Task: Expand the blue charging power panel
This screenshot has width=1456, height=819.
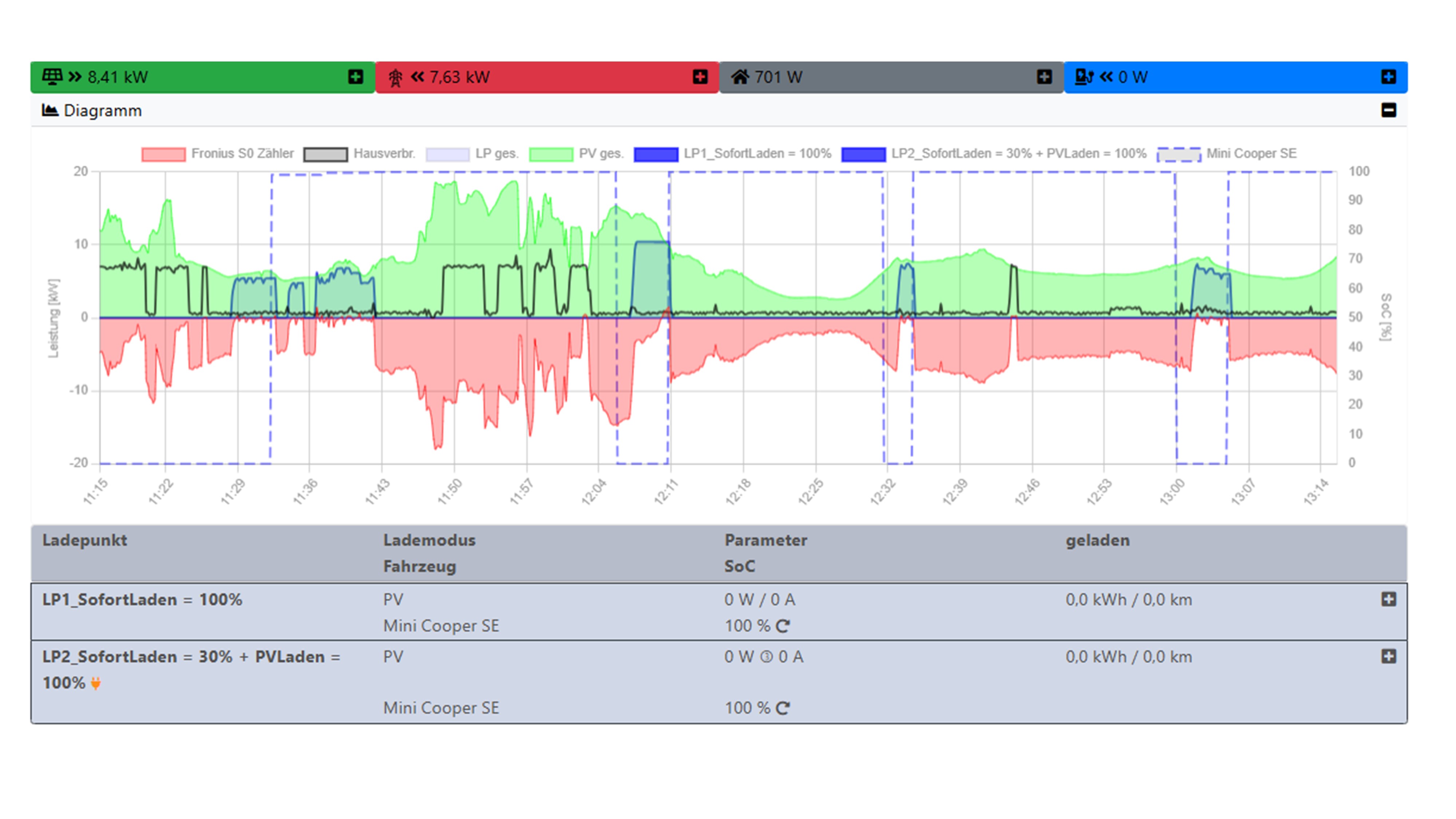Action: pos(1388,76)
